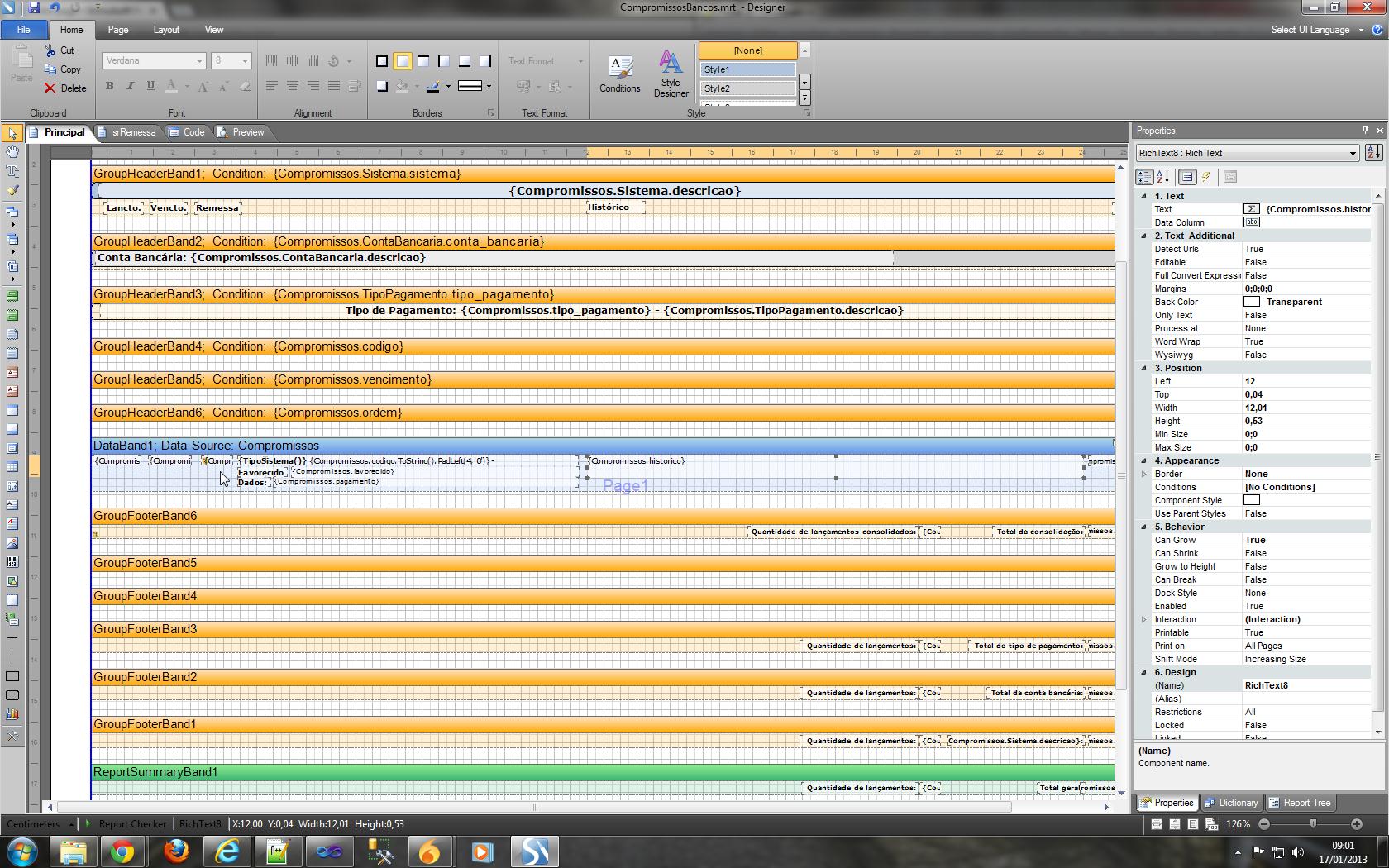Image resolution: width=1389 pixels, height=868 pixels.
Task: Click Back Color Transparent swatch
Action: pyautogui.click(x=1252, y=302)
